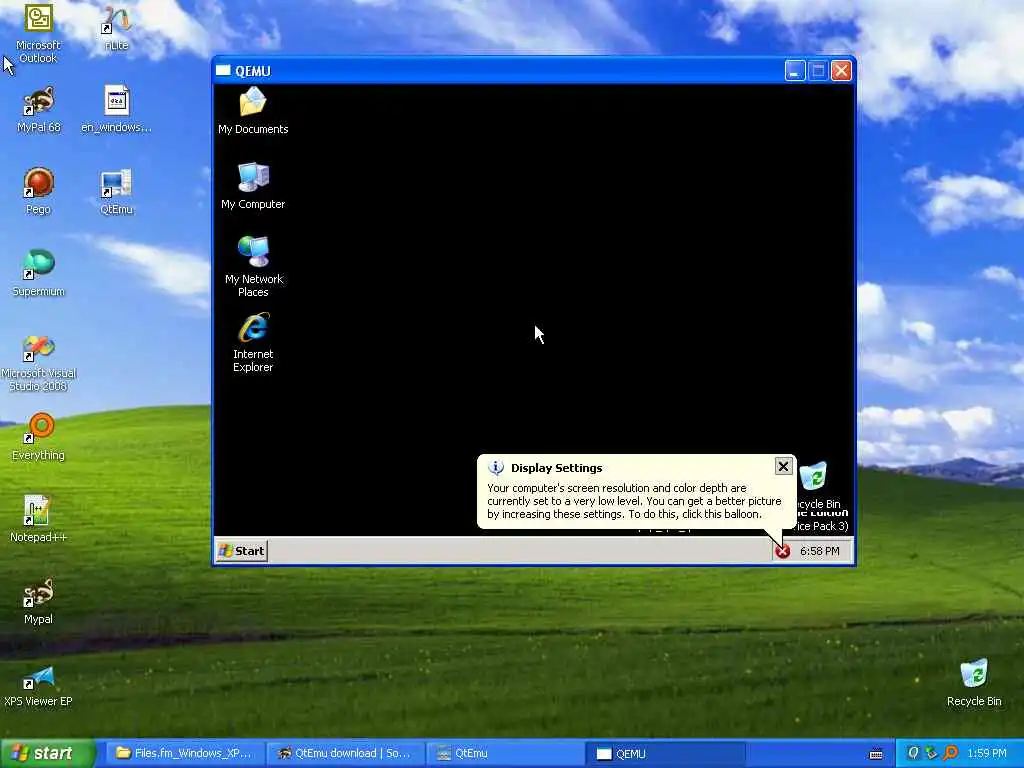This screenshot has width=1024, height=768.
Task: Click the Everything tray icon in host taskbar
Action: pyautogui.click(x=950, y=753)
